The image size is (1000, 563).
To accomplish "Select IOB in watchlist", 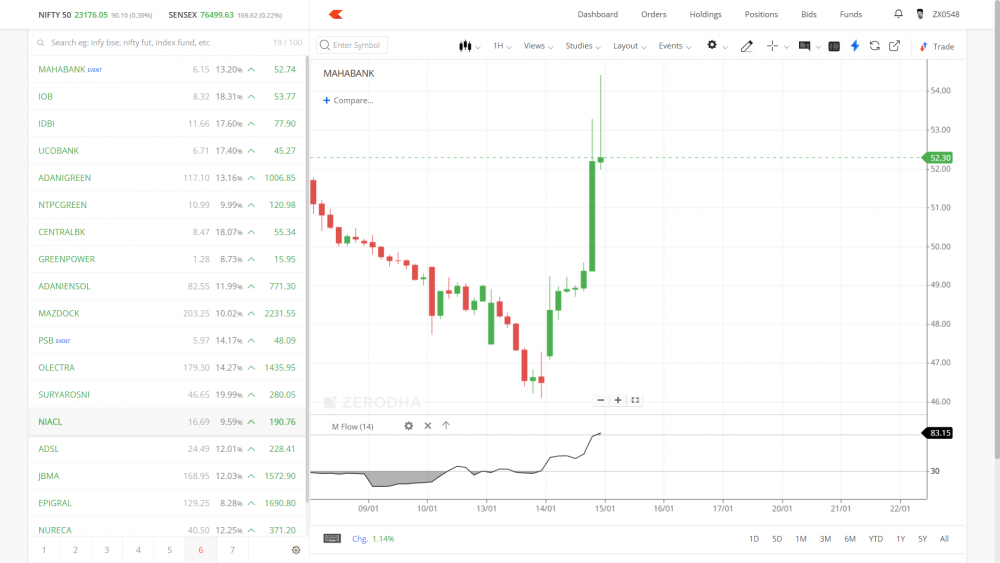I will click(x=167, y=96).
